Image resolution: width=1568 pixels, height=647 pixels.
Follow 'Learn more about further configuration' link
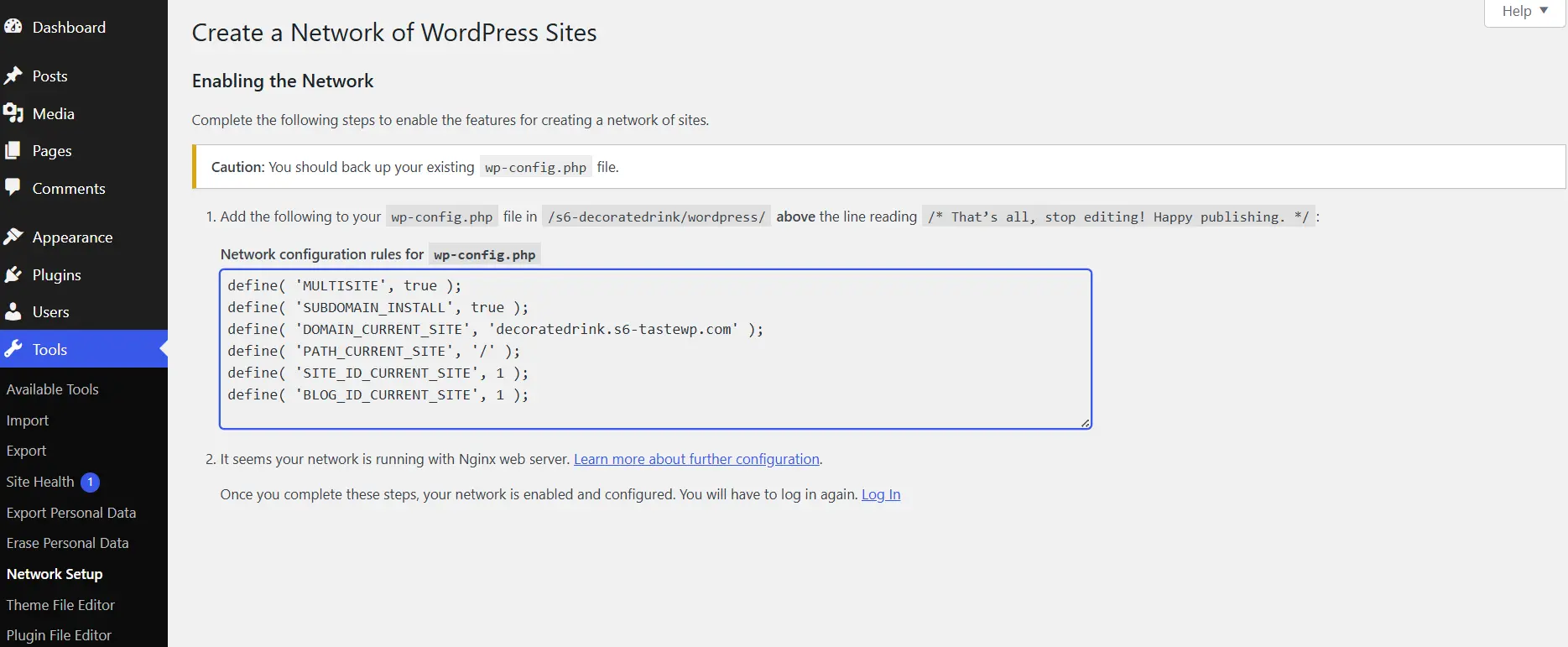[x=696, y=459]
